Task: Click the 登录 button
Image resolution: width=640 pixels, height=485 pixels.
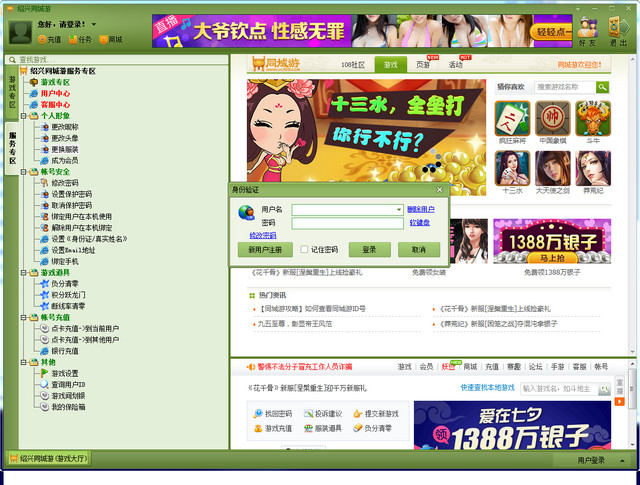Action: (x=369, y=249)
